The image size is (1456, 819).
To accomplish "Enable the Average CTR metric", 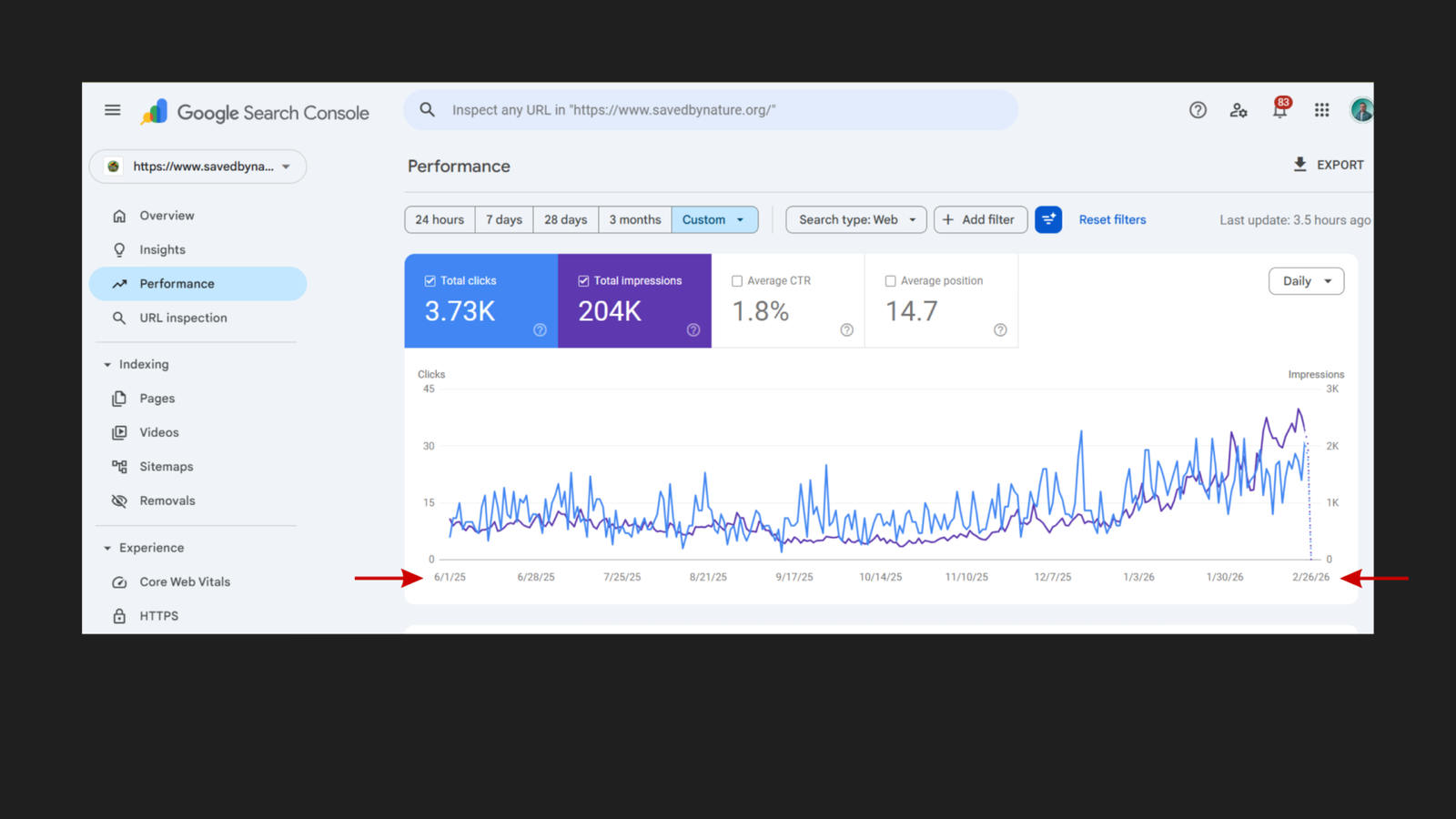I will coord(737,280).
